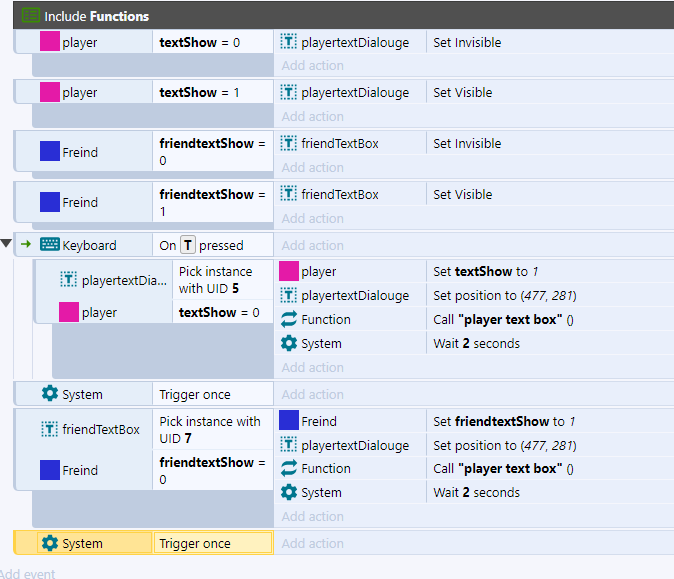Click the Function icon calling player text box under Keyboard event
The image size is (674, 579).
click(289, 320)
